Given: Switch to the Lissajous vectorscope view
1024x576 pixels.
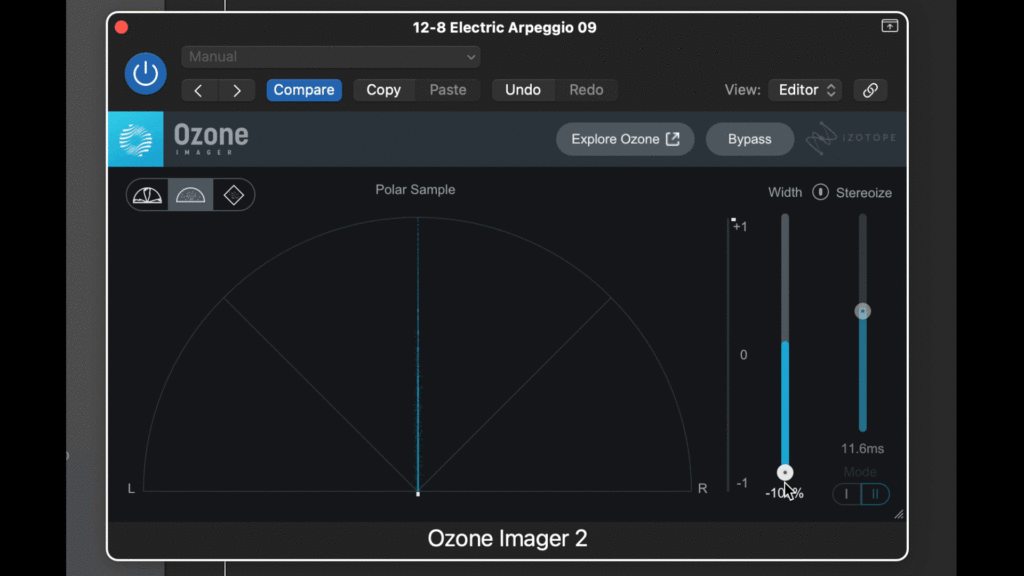Looking at the screenshot, I should pos(233,195).
